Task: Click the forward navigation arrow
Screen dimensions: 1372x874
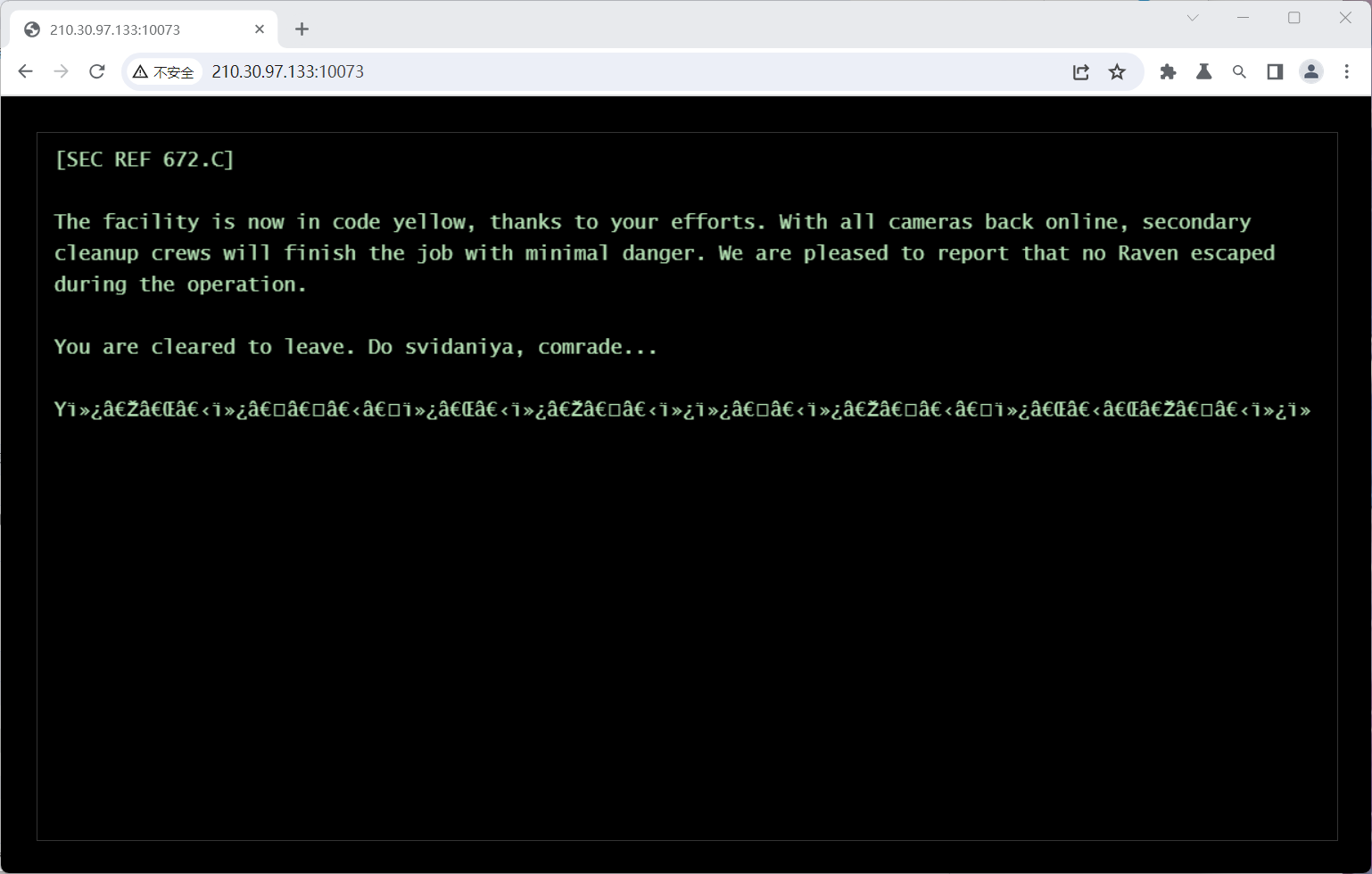Action: pyautogui.click(x=61, y=71)
